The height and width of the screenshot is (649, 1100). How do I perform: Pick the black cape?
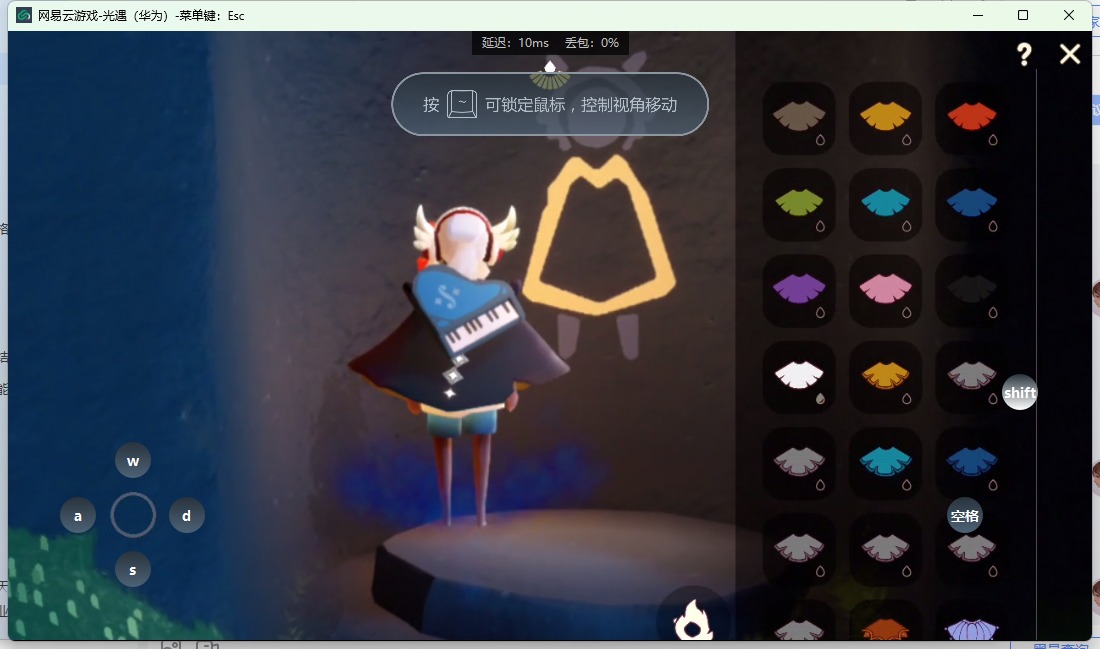click(x=972, y=290)
